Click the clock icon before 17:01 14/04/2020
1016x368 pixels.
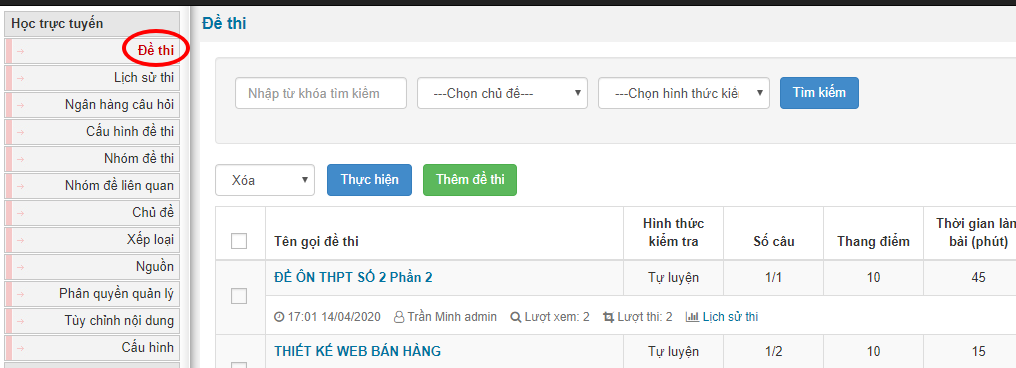pyautogui.click(x=279, y=317)
